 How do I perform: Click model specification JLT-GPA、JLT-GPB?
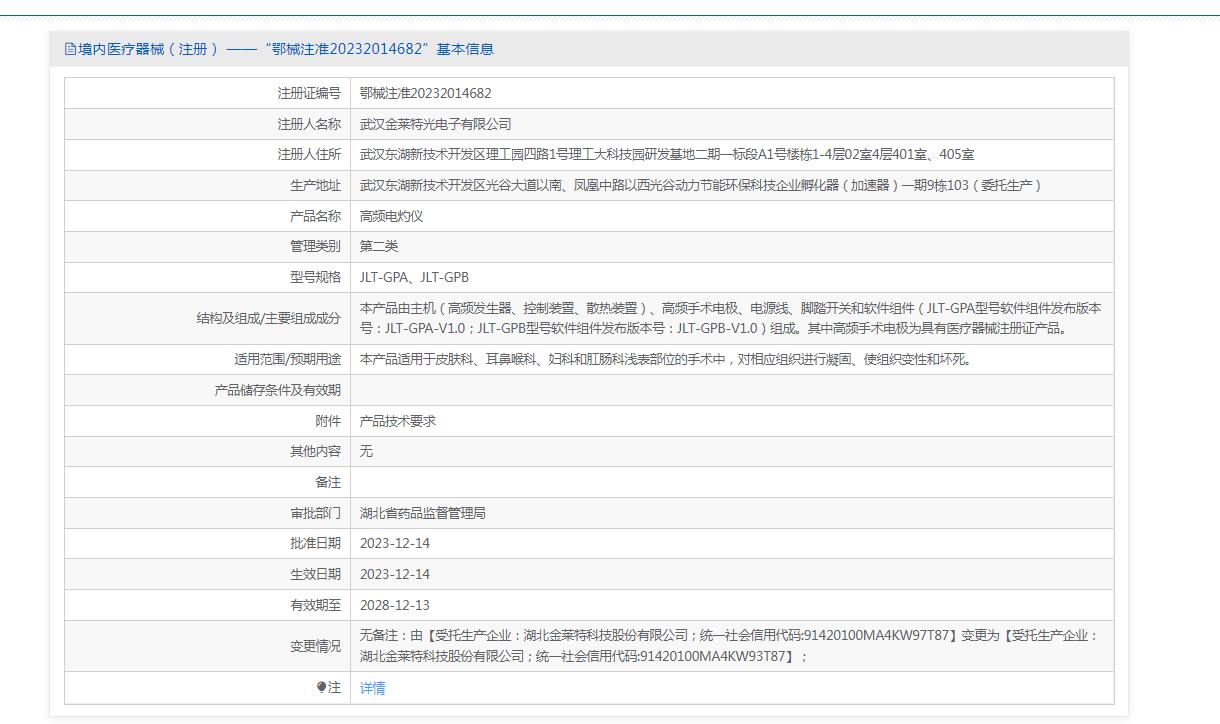[414, 277]
